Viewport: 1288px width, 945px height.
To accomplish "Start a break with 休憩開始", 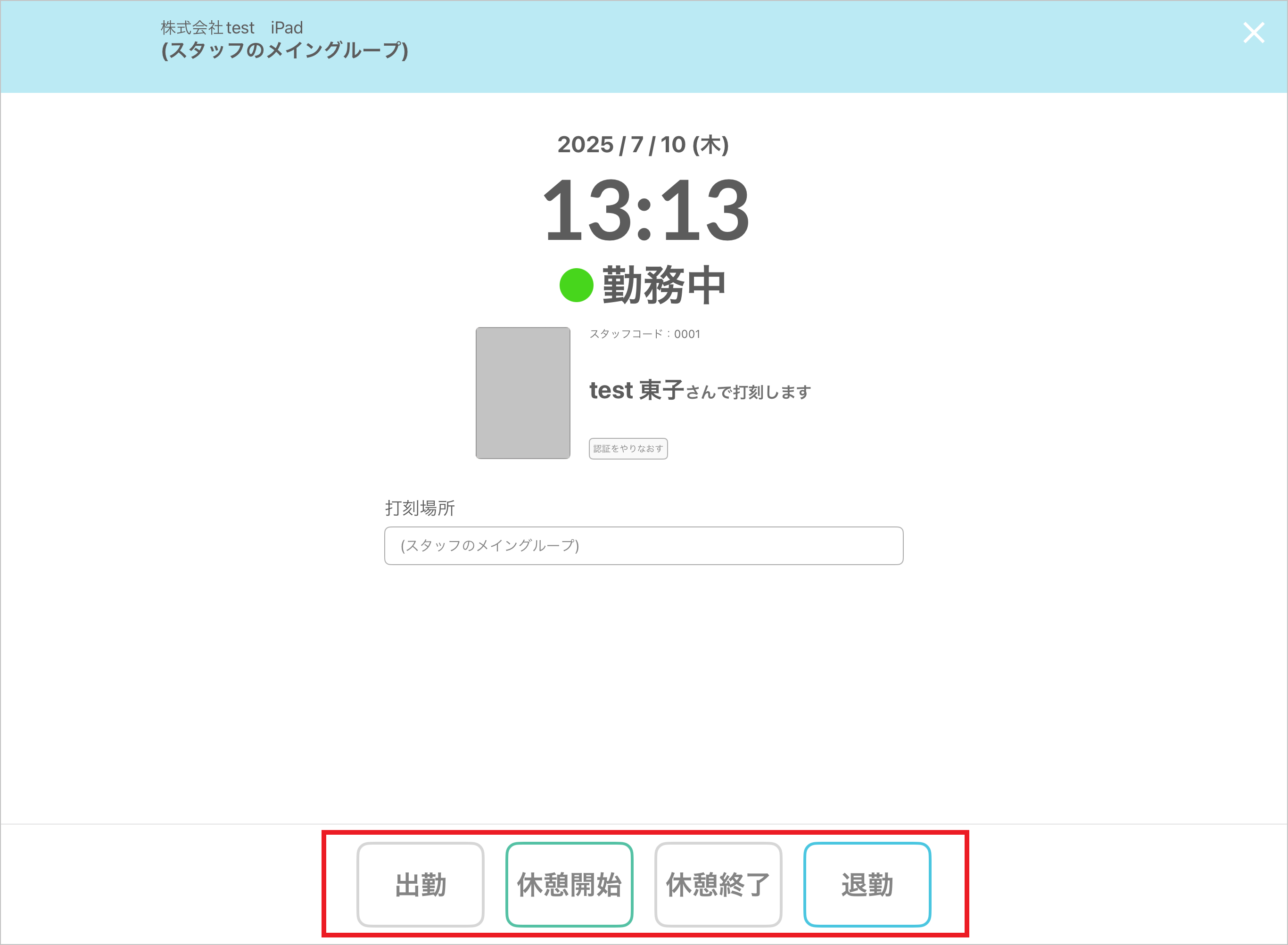I will 569,884.
